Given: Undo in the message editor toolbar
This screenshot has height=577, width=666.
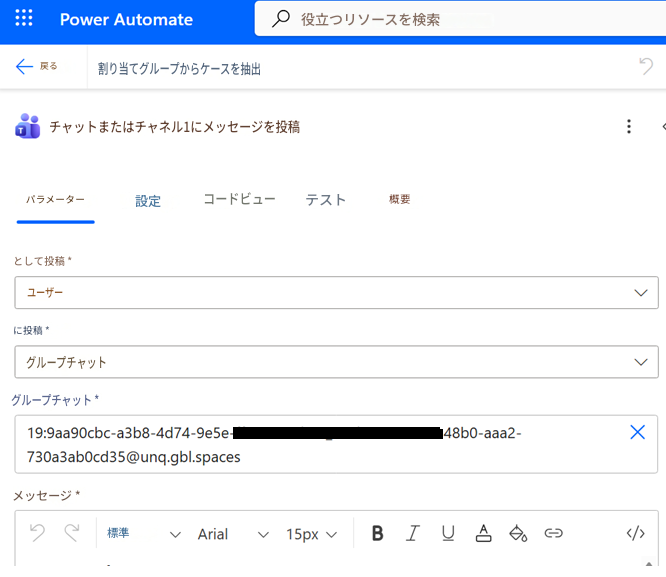Looking at the screenshot, I should (37, 532).
